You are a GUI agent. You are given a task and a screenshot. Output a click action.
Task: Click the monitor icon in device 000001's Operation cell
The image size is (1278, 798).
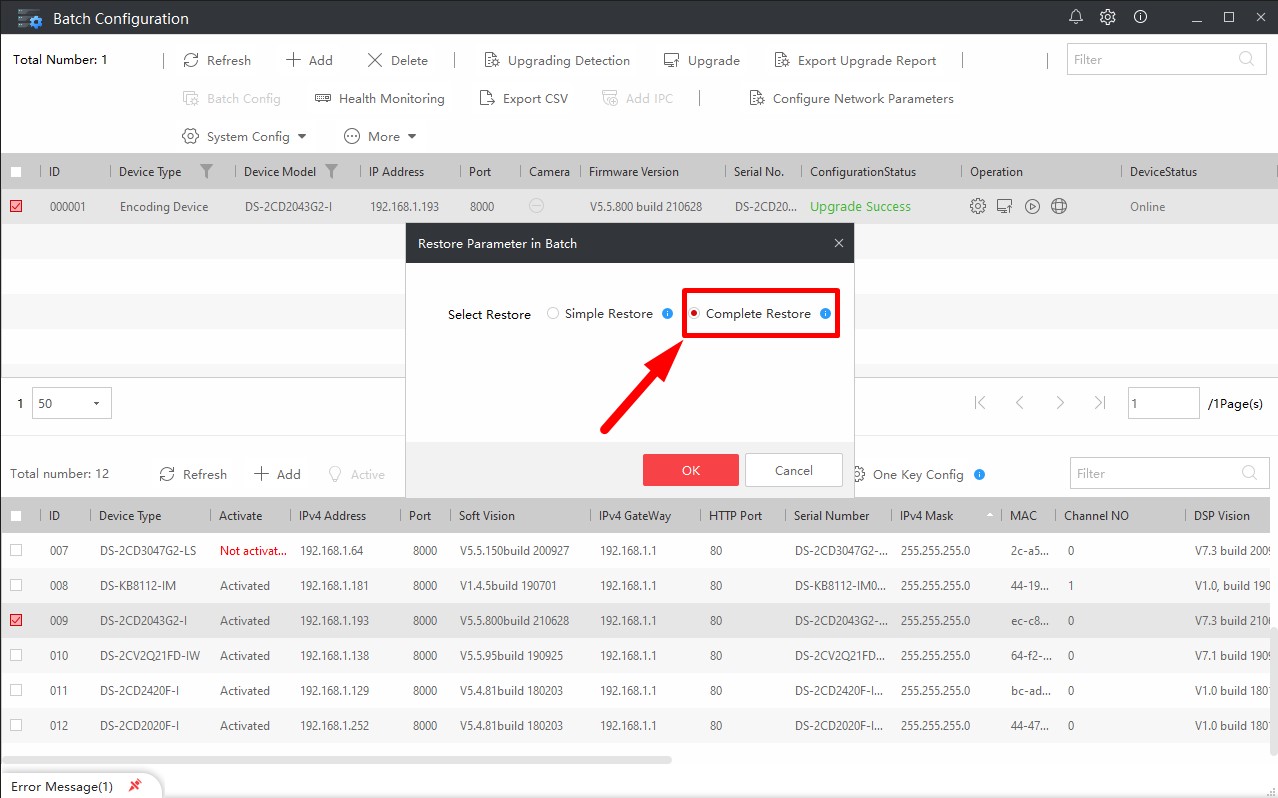[1005, 206]
